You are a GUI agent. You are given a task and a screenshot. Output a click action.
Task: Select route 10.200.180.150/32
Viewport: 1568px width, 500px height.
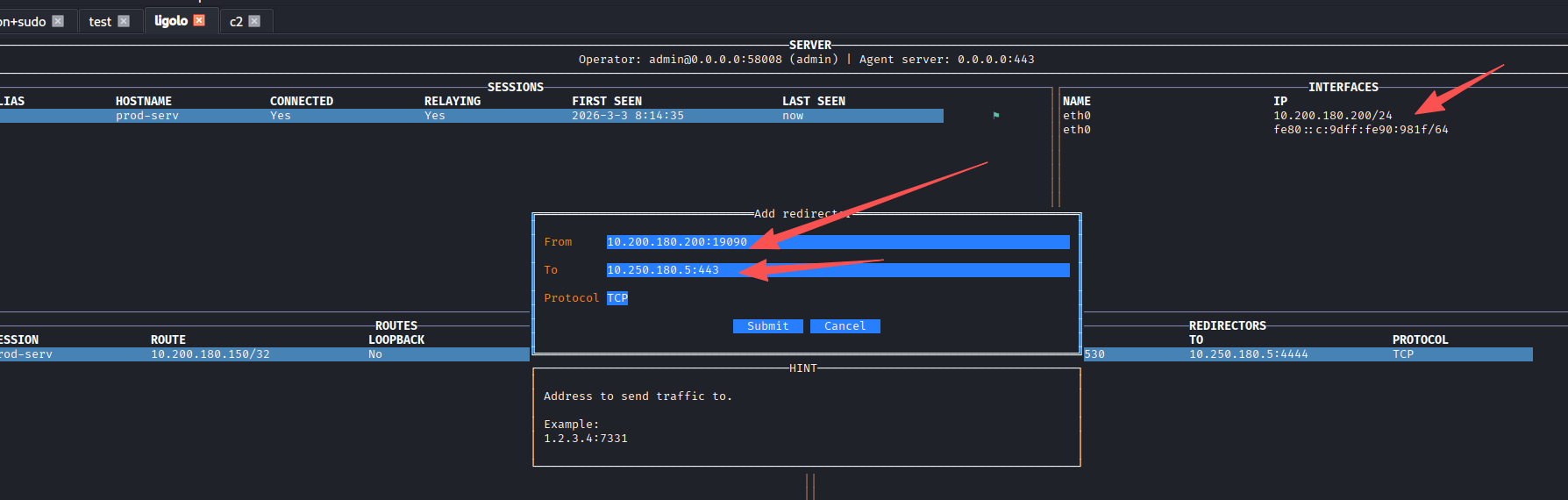[x=210, y=354]
